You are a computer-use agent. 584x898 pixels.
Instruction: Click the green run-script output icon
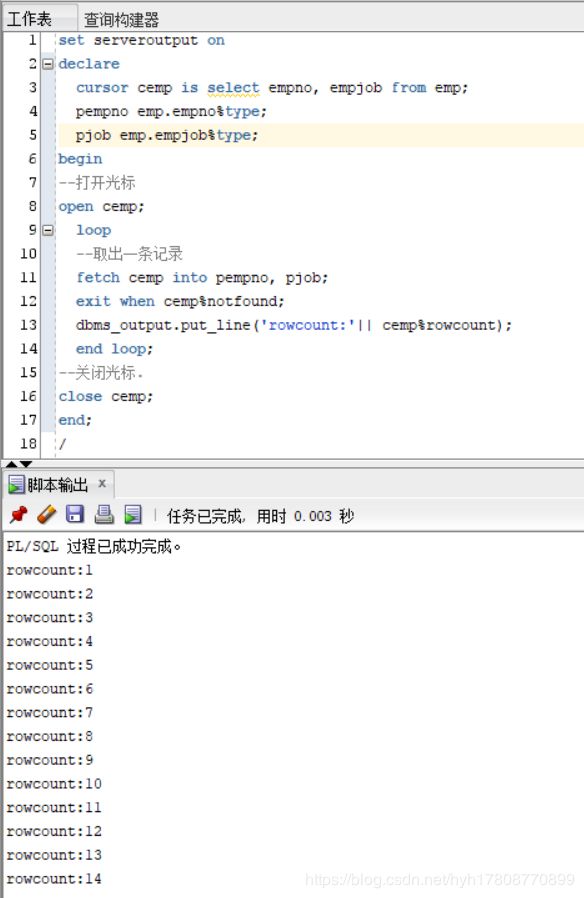pyautogui.click(x=133, y=514)
